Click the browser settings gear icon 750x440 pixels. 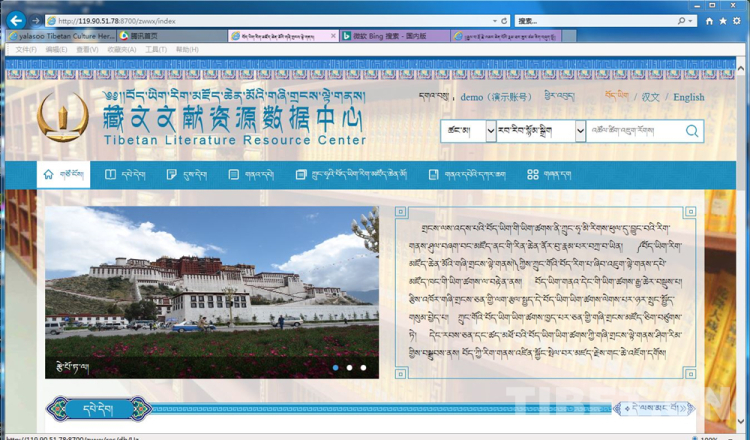[x=737, y=20]
